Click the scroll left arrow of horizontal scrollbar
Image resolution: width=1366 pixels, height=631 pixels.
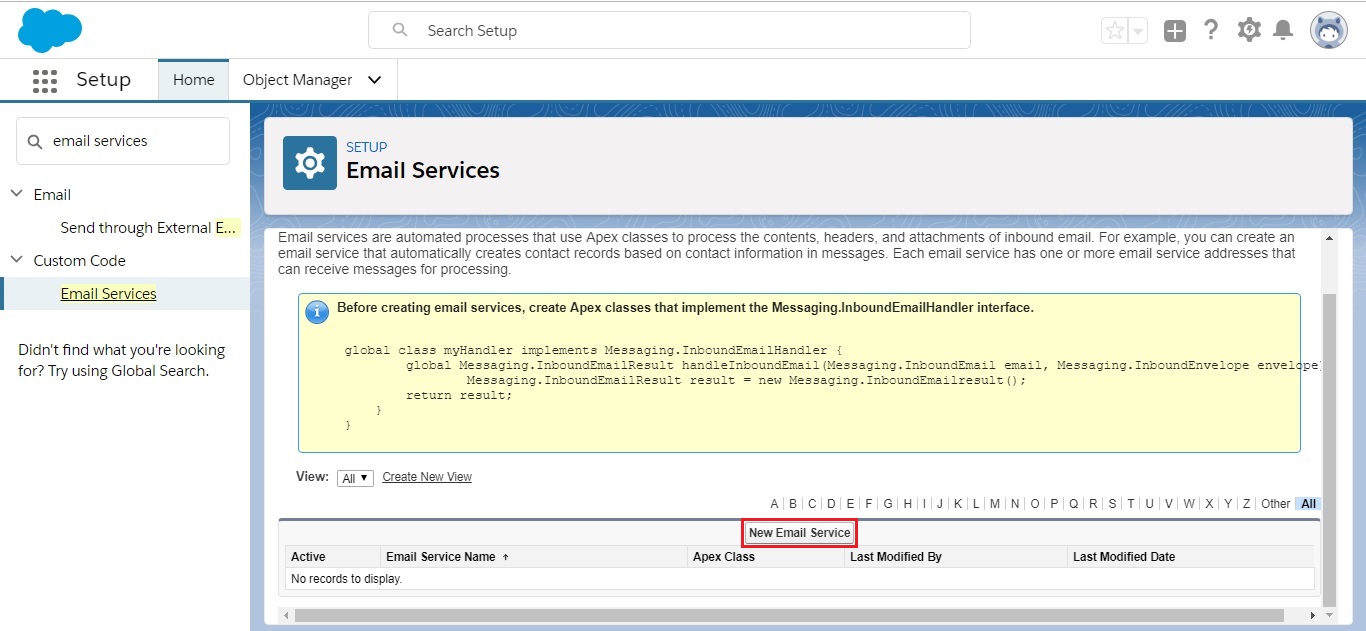click(x=287, y=615)
